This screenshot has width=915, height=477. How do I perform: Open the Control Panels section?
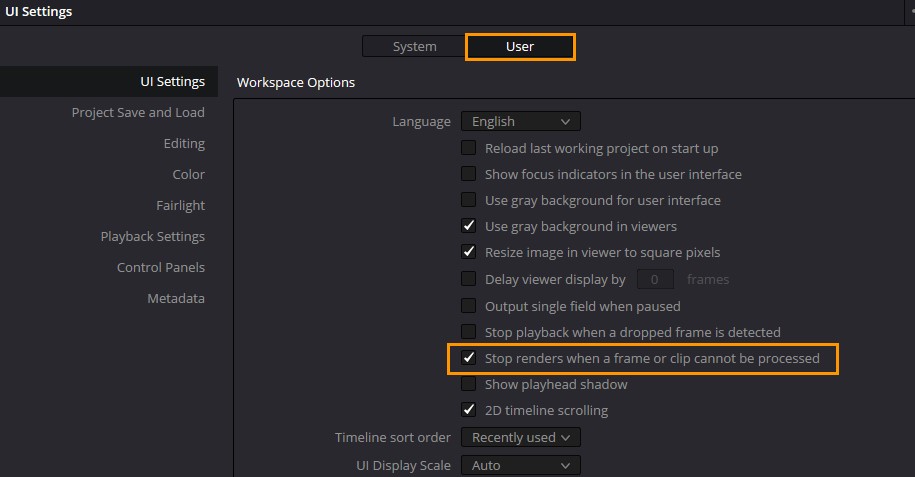(x=160, y=267)
